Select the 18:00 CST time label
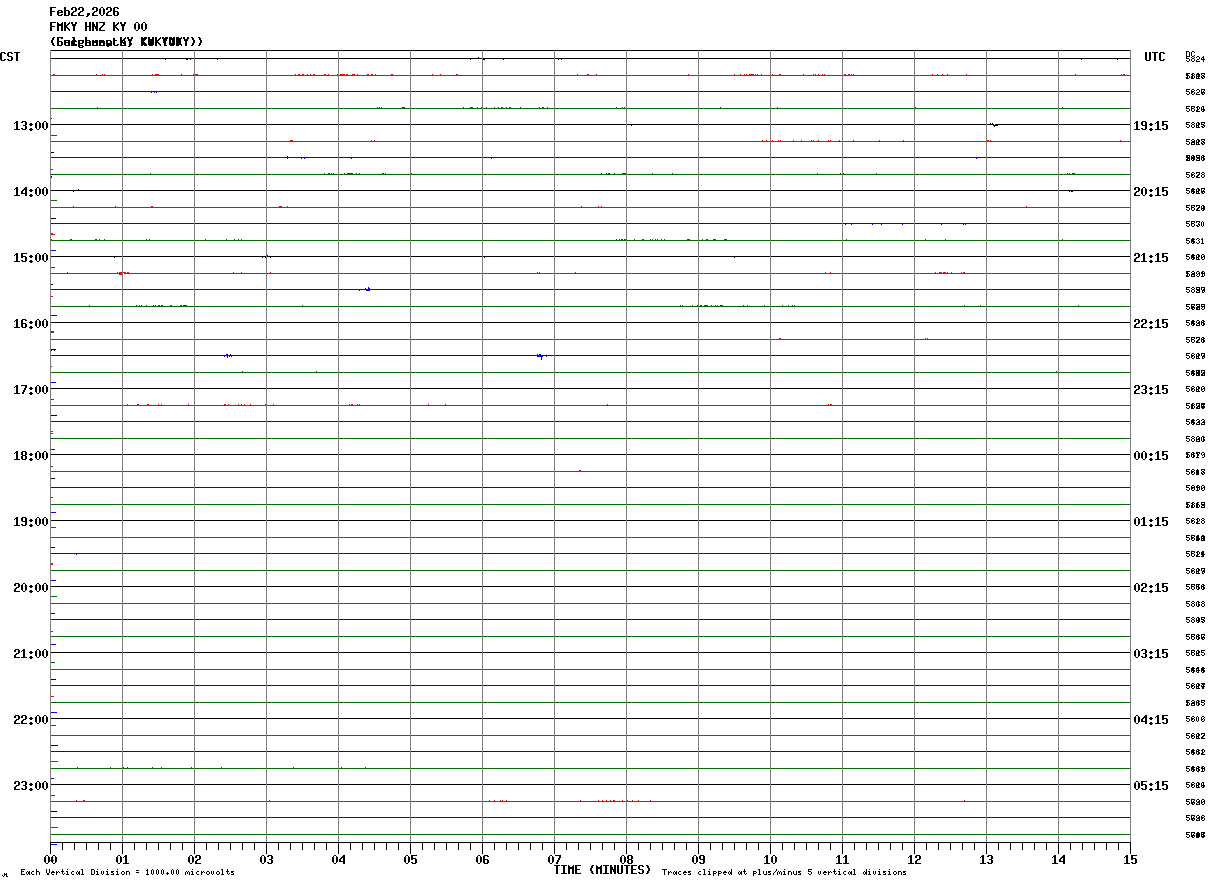This screenshot has height=886, width=1210. 30,456
